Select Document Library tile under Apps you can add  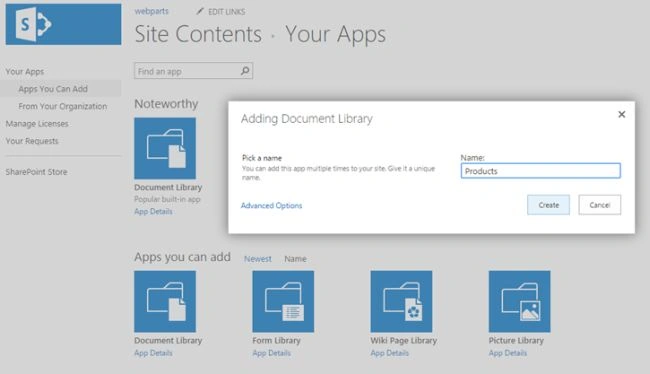[x=165, y=301]
